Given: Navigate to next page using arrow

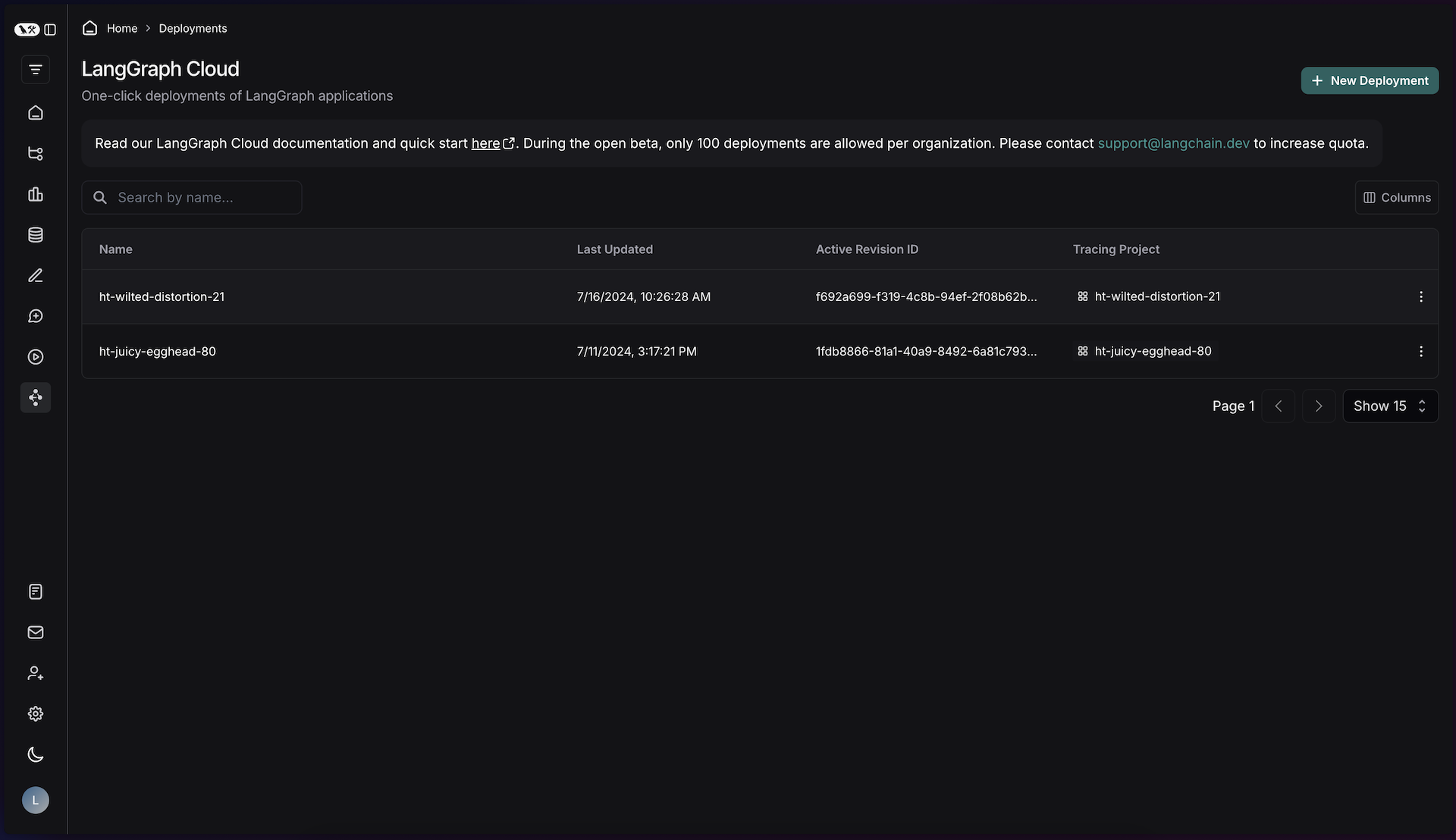Looking at the screenshot, I should tap(1318, 405).
